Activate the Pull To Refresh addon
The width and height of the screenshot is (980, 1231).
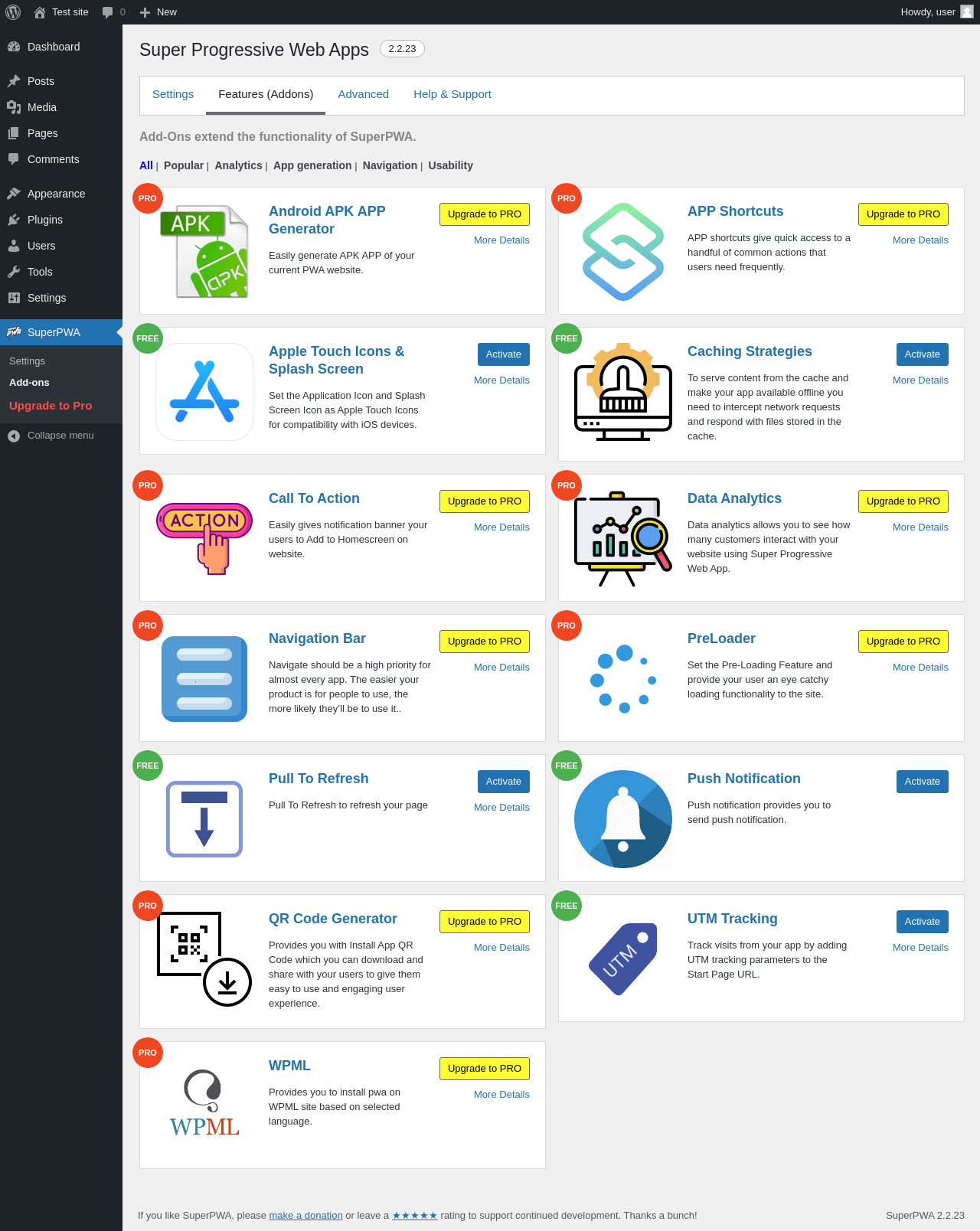click(504, 782)
